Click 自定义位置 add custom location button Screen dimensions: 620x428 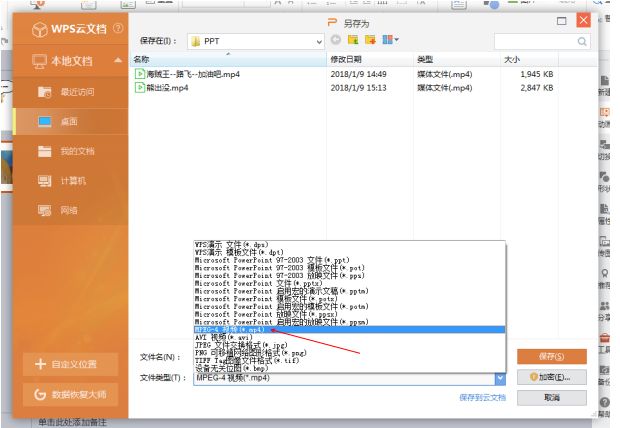pos(70,364)
